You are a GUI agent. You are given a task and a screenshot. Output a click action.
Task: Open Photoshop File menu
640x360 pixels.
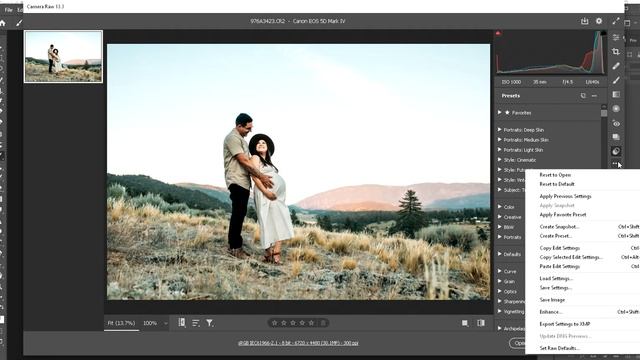9,9
